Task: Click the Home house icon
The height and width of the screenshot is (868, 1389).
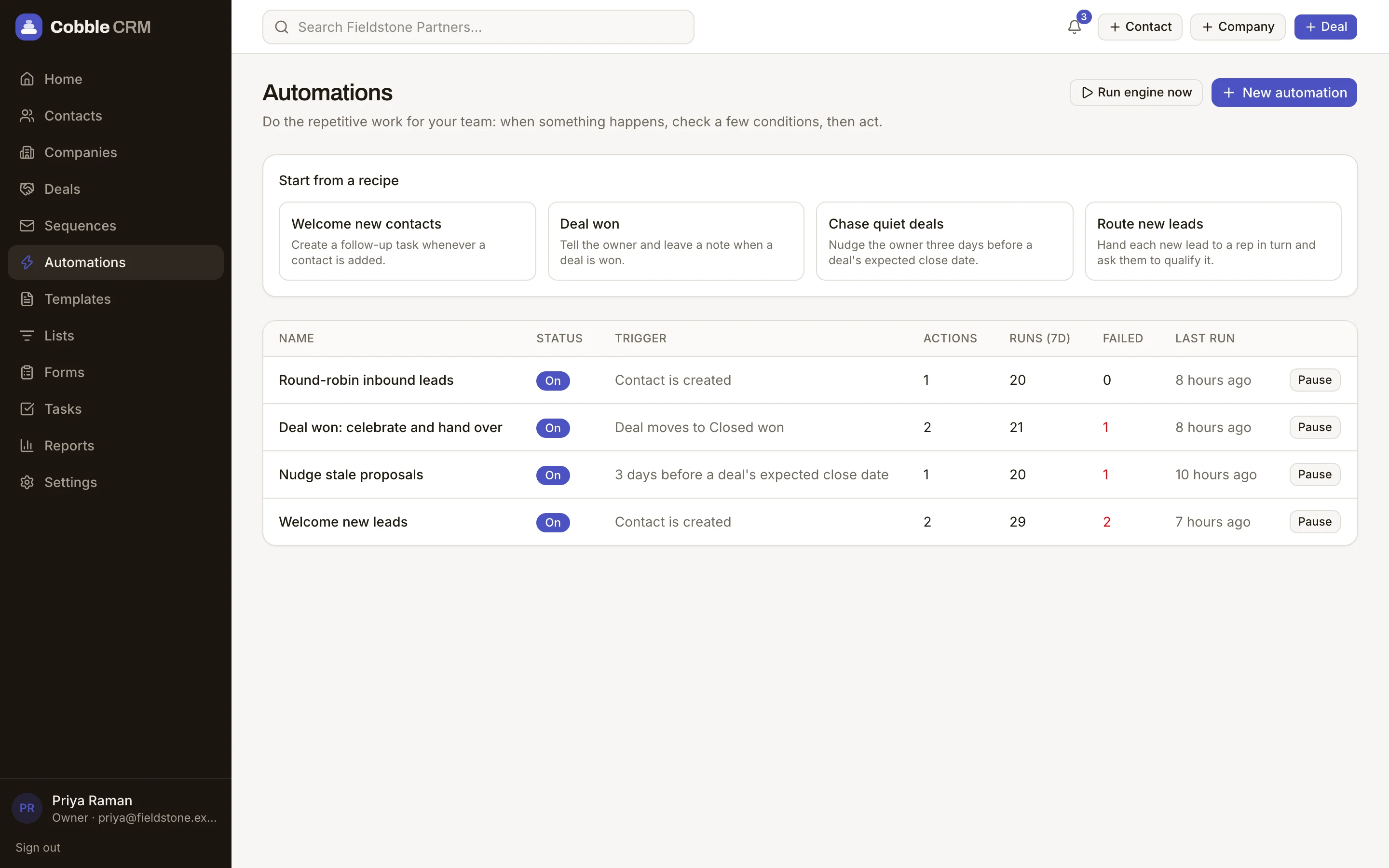Action: (x=27, y=79)
